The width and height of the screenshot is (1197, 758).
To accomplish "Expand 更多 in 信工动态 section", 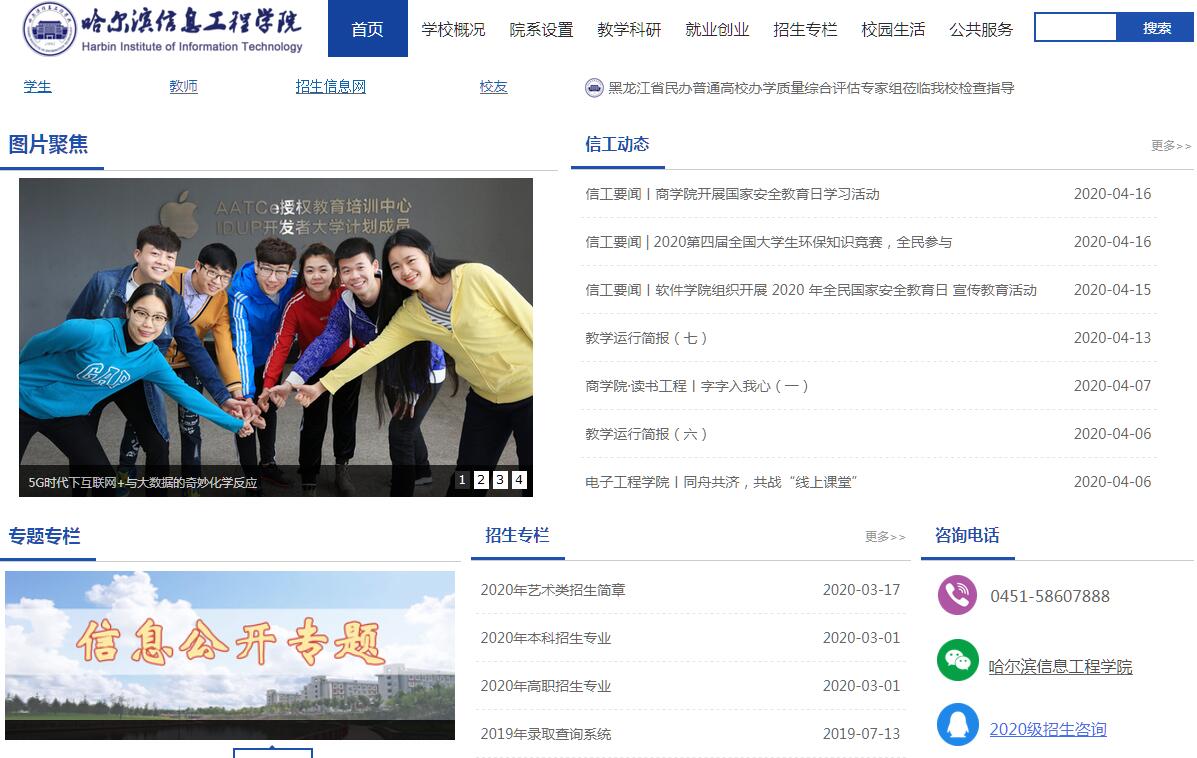I will click(x=1171, y=146).
